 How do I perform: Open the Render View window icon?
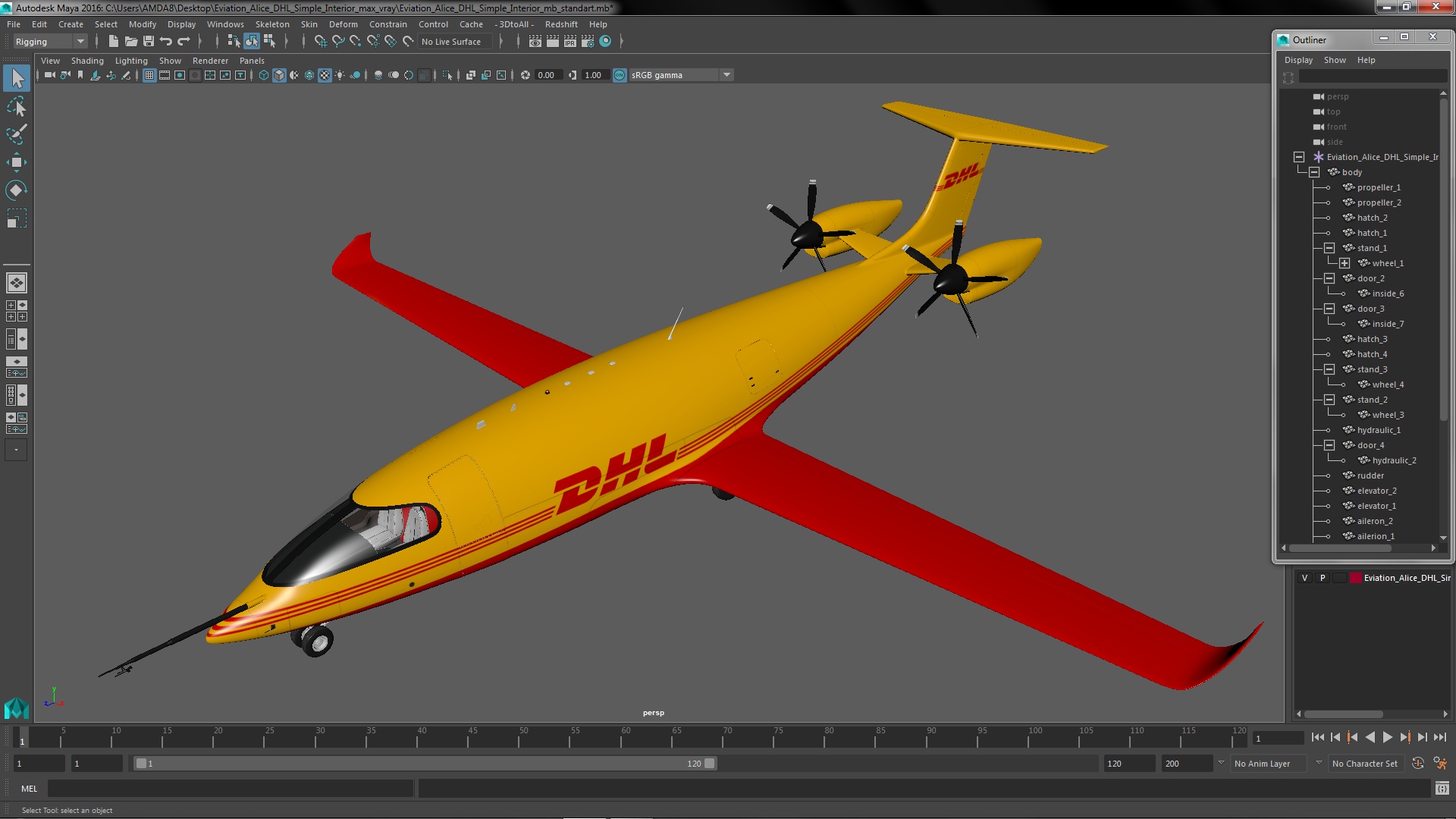[x=535, y=42]
